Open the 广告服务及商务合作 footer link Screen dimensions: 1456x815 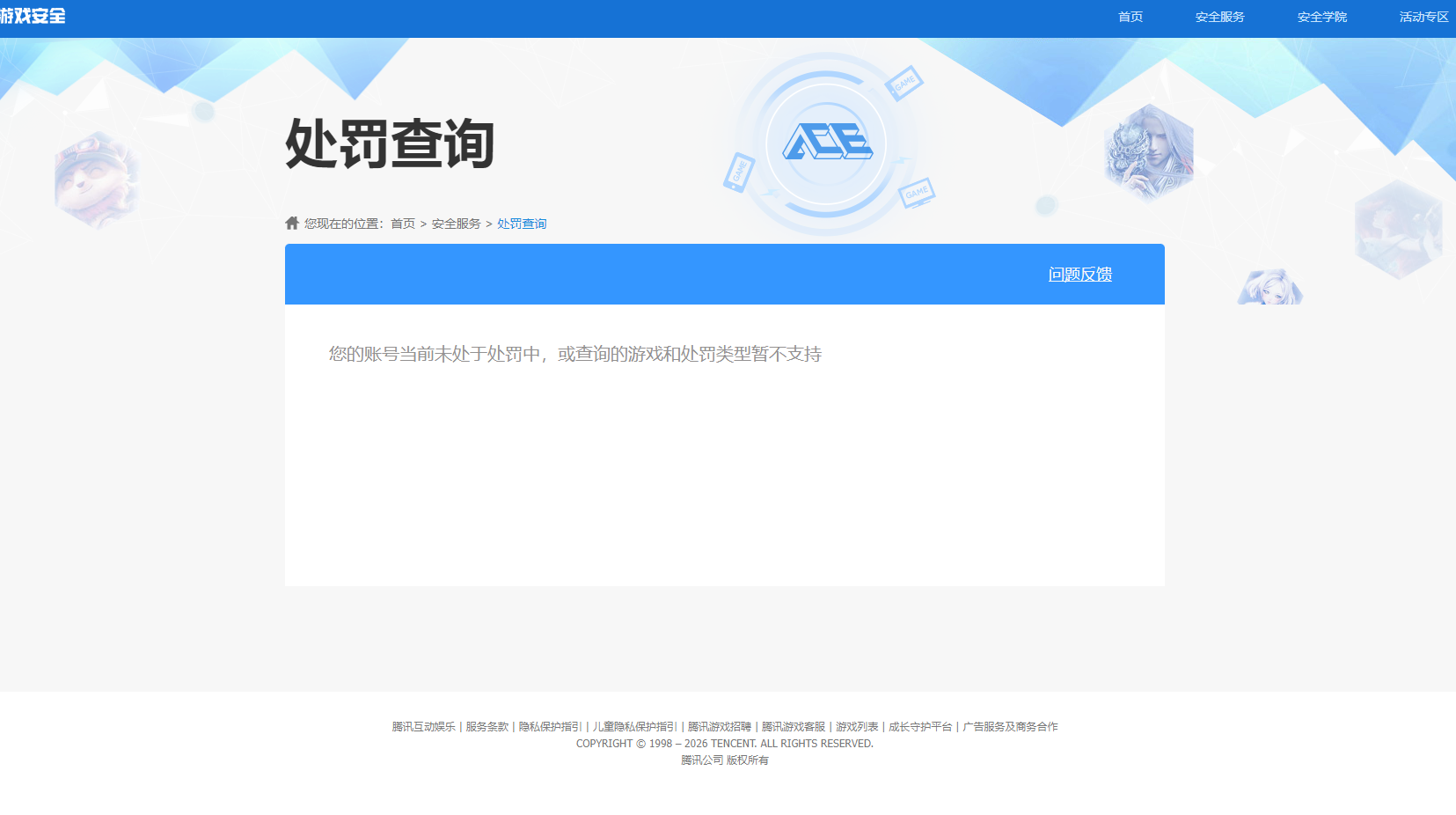pyautogui.click(x=1010, y=727)
